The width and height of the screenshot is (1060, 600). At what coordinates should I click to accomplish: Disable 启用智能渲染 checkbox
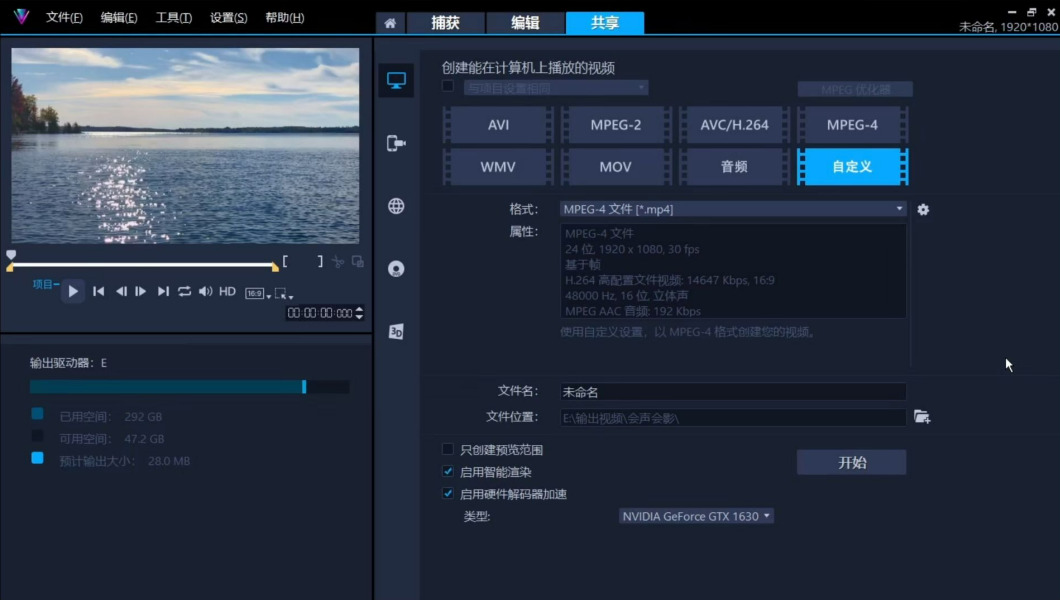tap(448, 472)
